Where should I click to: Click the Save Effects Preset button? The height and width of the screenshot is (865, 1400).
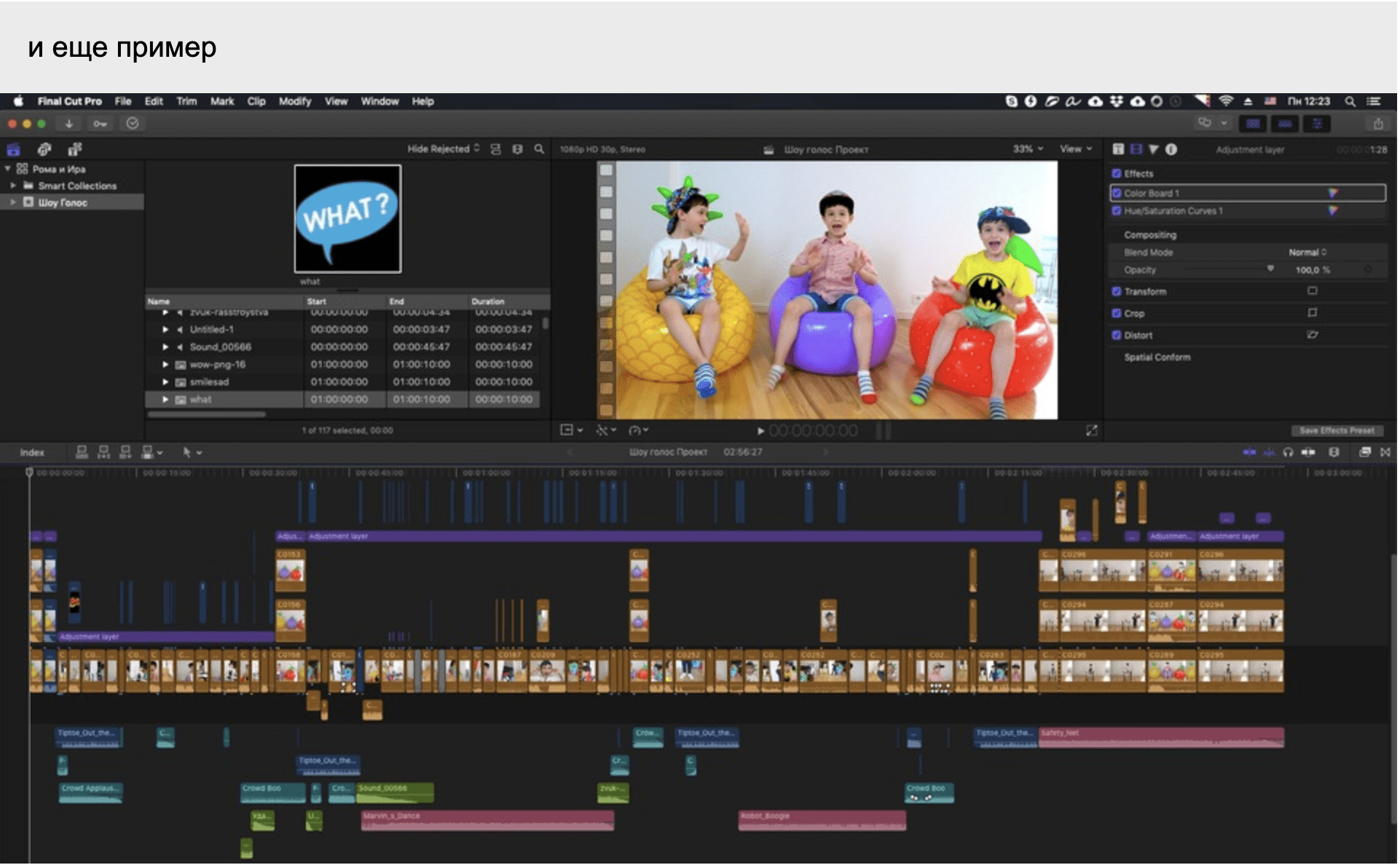1337,430
